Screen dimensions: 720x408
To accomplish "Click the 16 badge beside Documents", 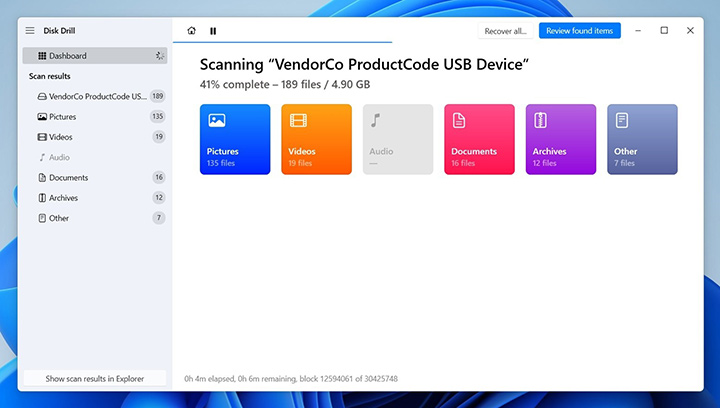I will tap(159, 177).
